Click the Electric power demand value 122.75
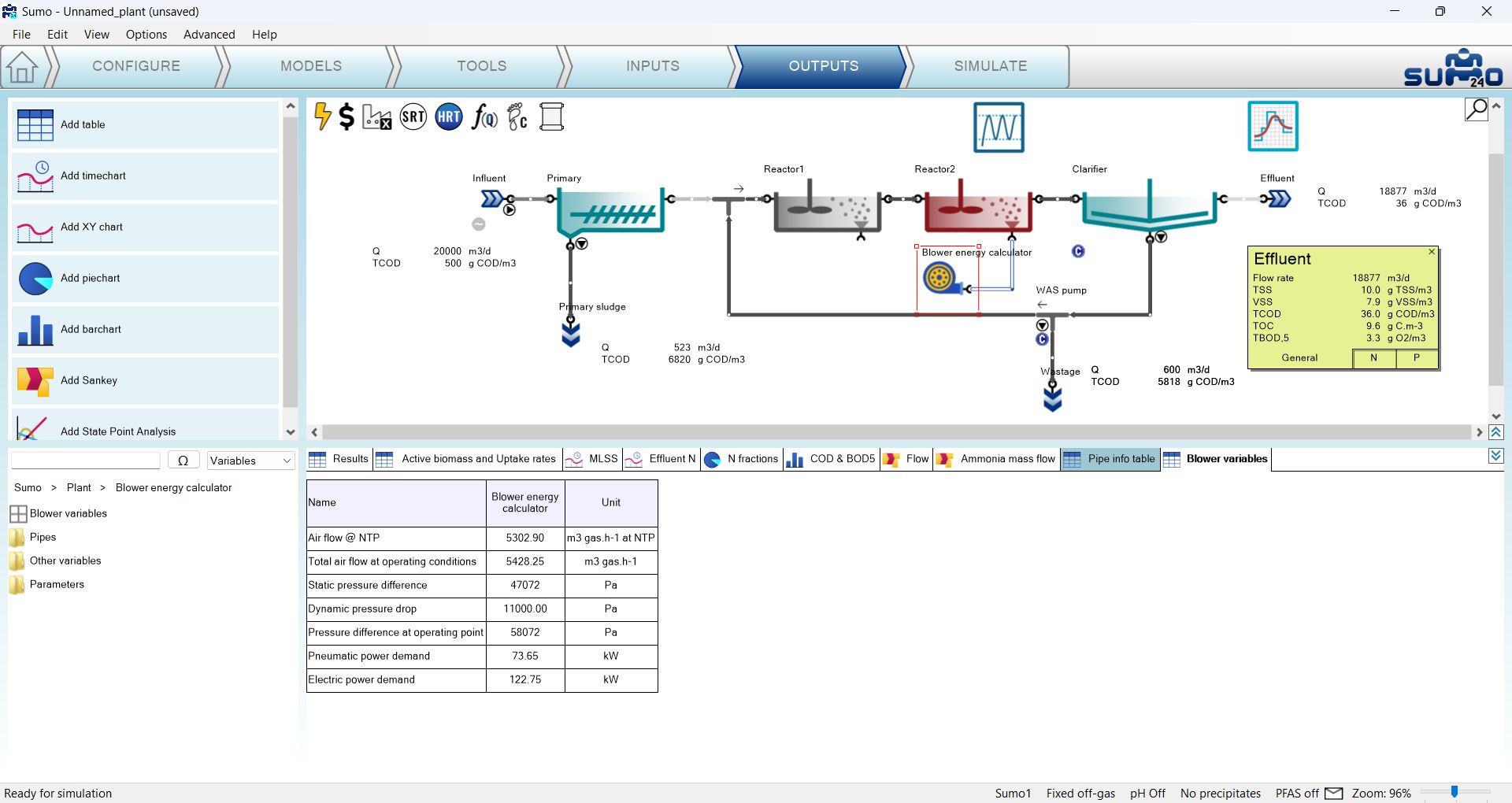Image resolution: width=1512 pixels, height=803 pixels. (525, 680)
